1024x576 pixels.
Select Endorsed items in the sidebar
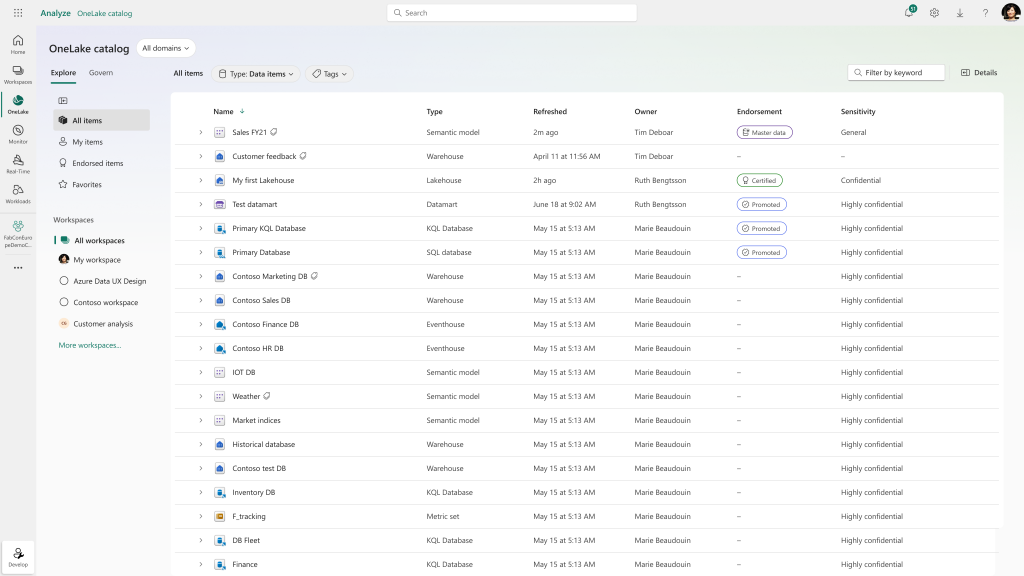[97, 163]
